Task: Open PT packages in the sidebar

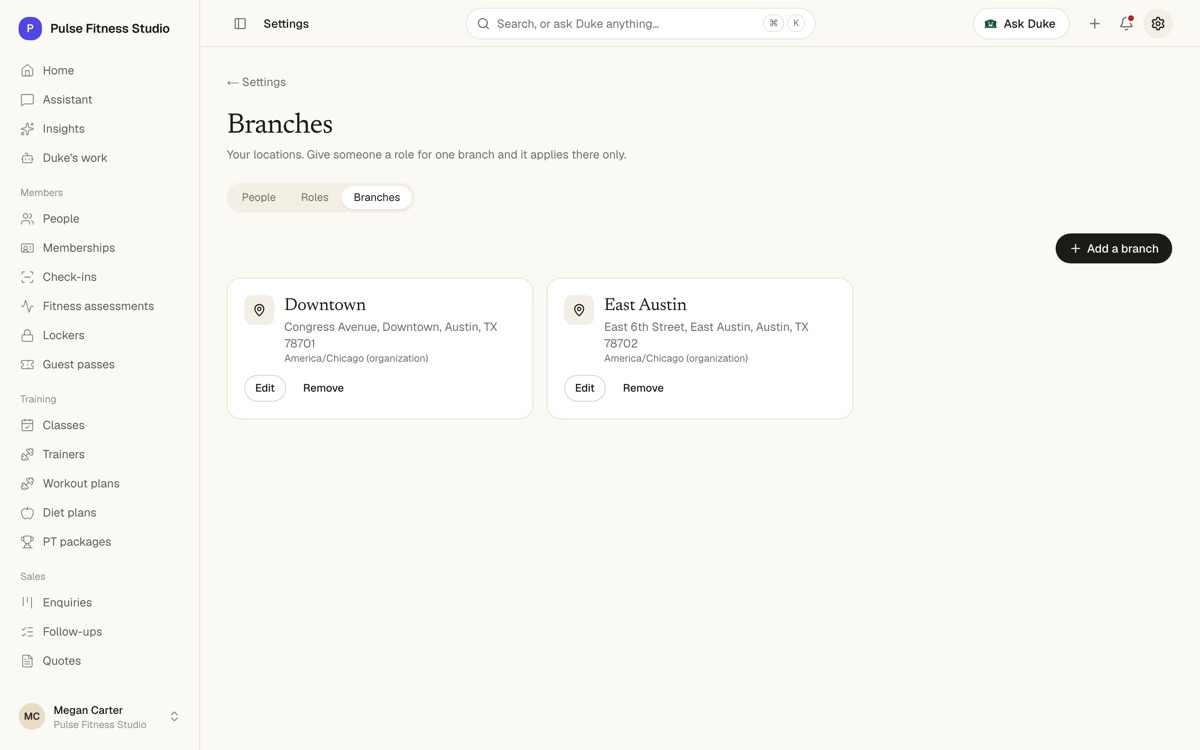Action: point(100,542)
